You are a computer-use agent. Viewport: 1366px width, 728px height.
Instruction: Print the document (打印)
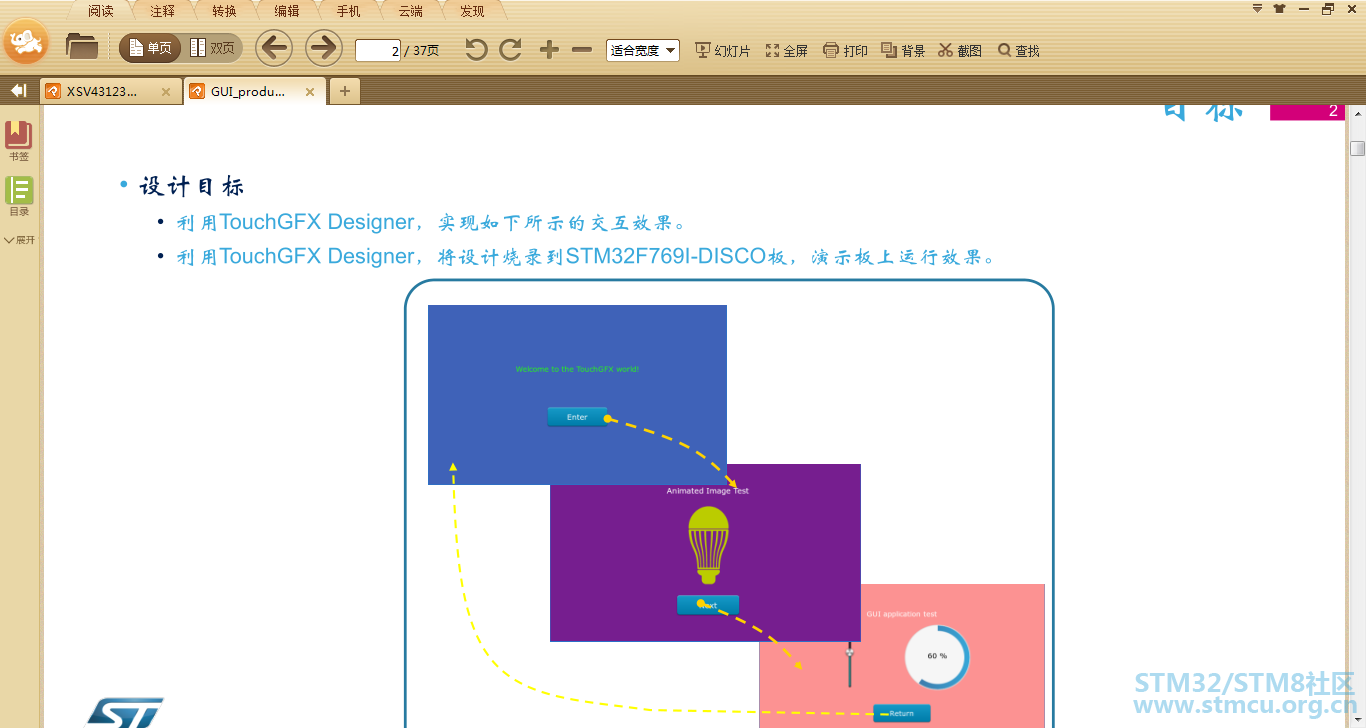[846, 50]
